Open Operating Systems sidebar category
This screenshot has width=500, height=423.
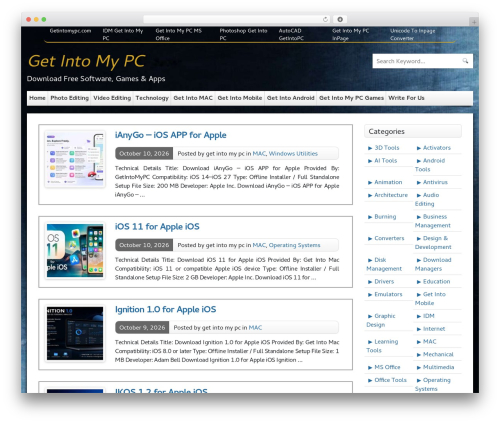pos(433,384)
